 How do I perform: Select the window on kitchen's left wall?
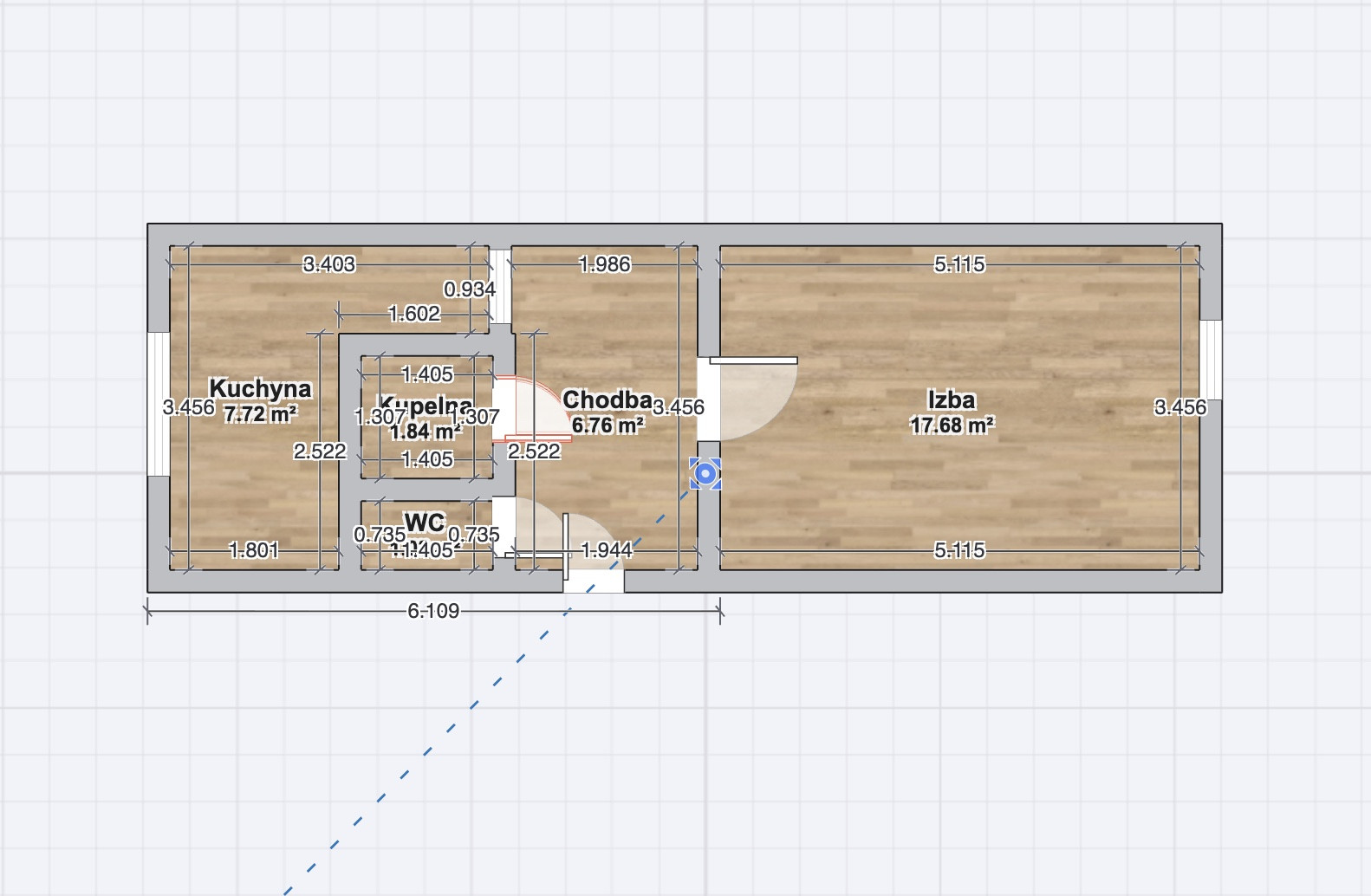tap(159, 404)
